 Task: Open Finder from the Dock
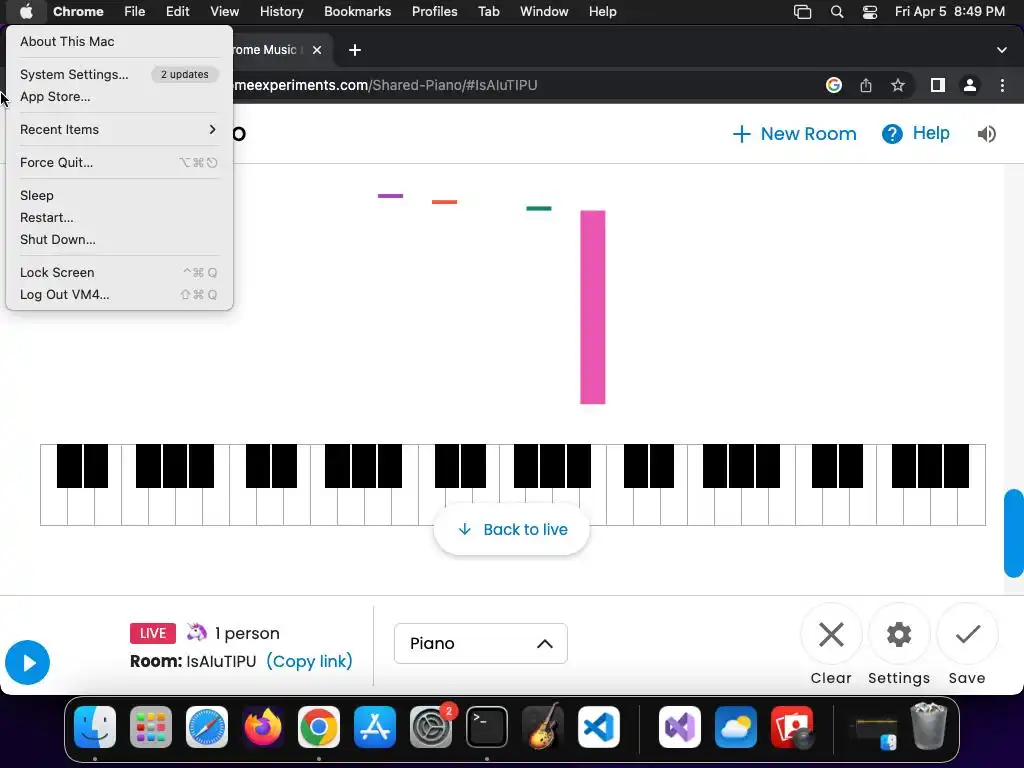coord(95,727)
